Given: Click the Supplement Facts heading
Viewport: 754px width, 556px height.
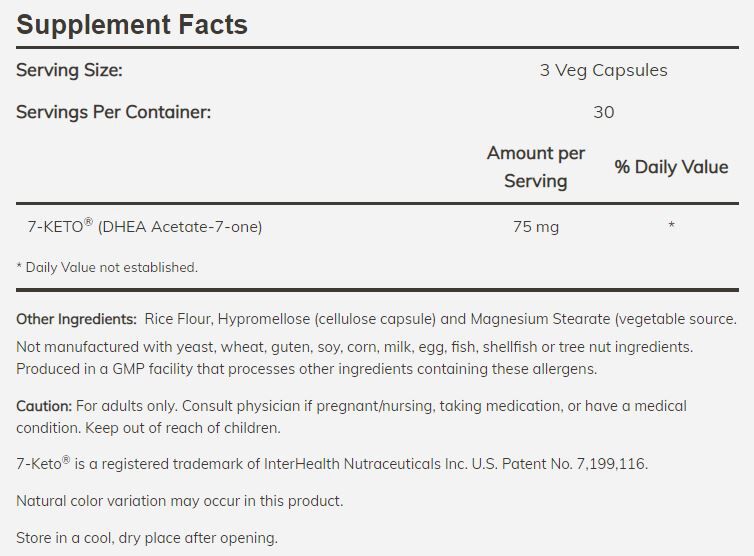Looking at the screenshot, I should 131,25.
